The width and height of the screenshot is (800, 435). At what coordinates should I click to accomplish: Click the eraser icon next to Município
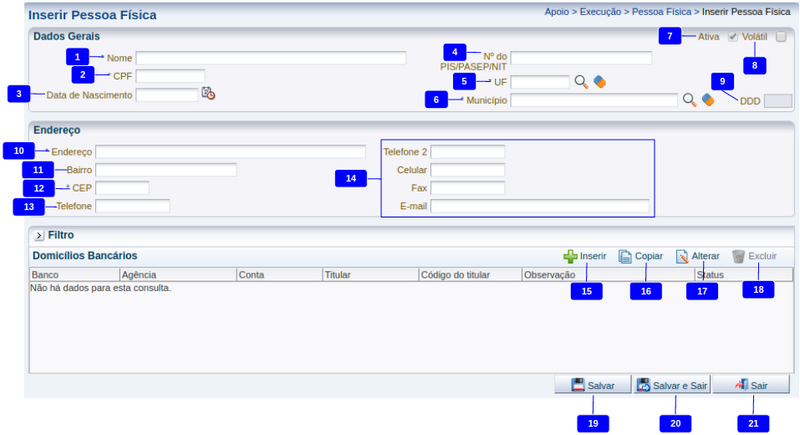(x=707, y=100)
